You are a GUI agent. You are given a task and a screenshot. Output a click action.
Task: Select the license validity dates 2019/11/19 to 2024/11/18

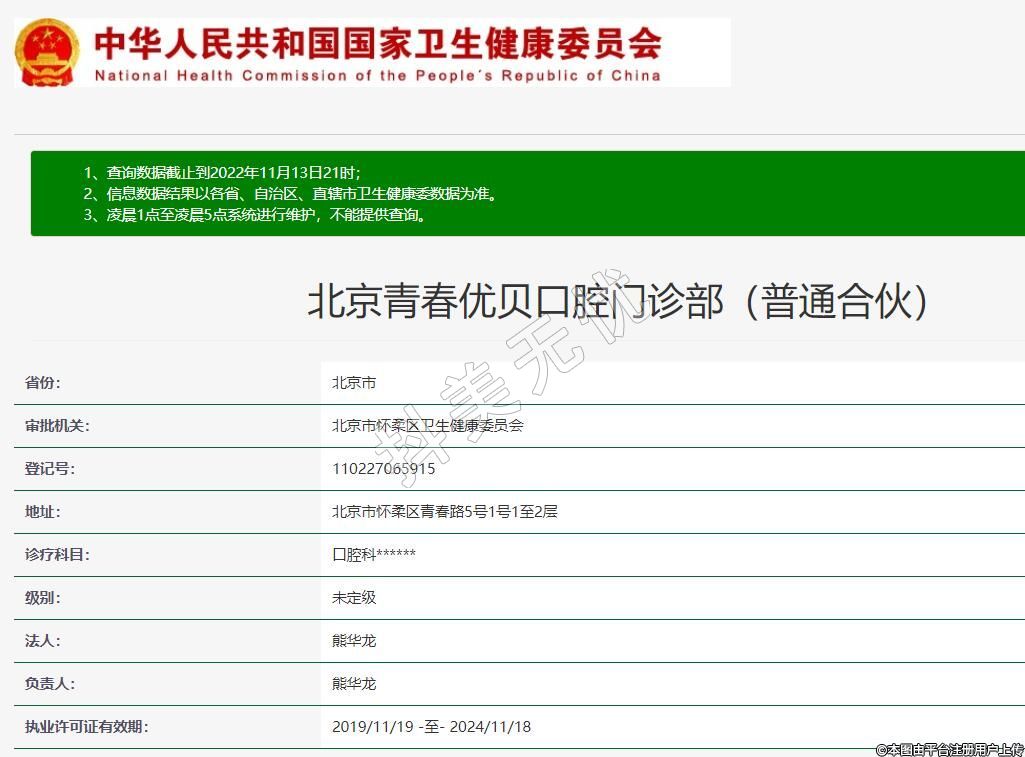pos(432,727)
